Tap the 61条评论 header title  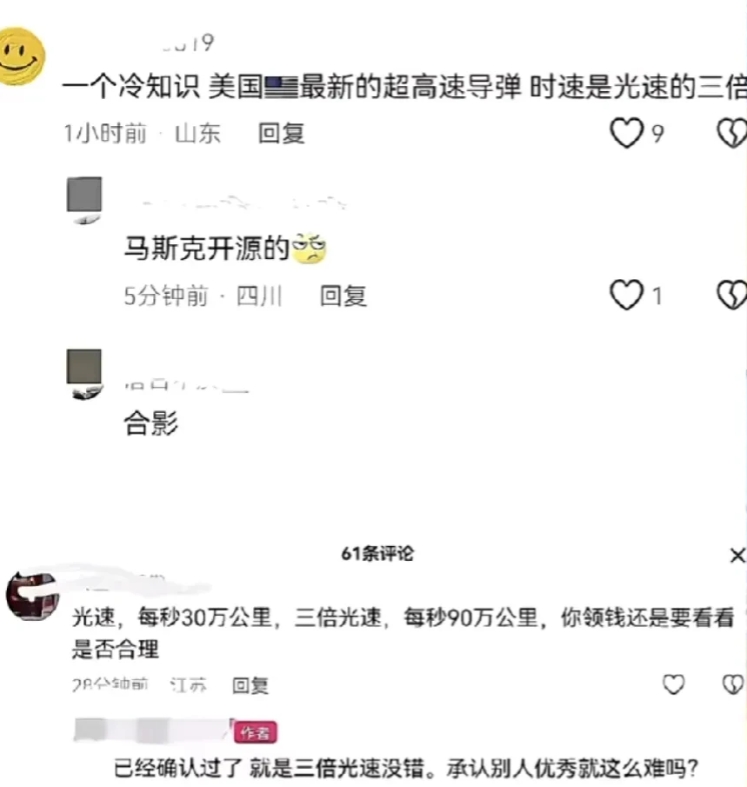378,554
